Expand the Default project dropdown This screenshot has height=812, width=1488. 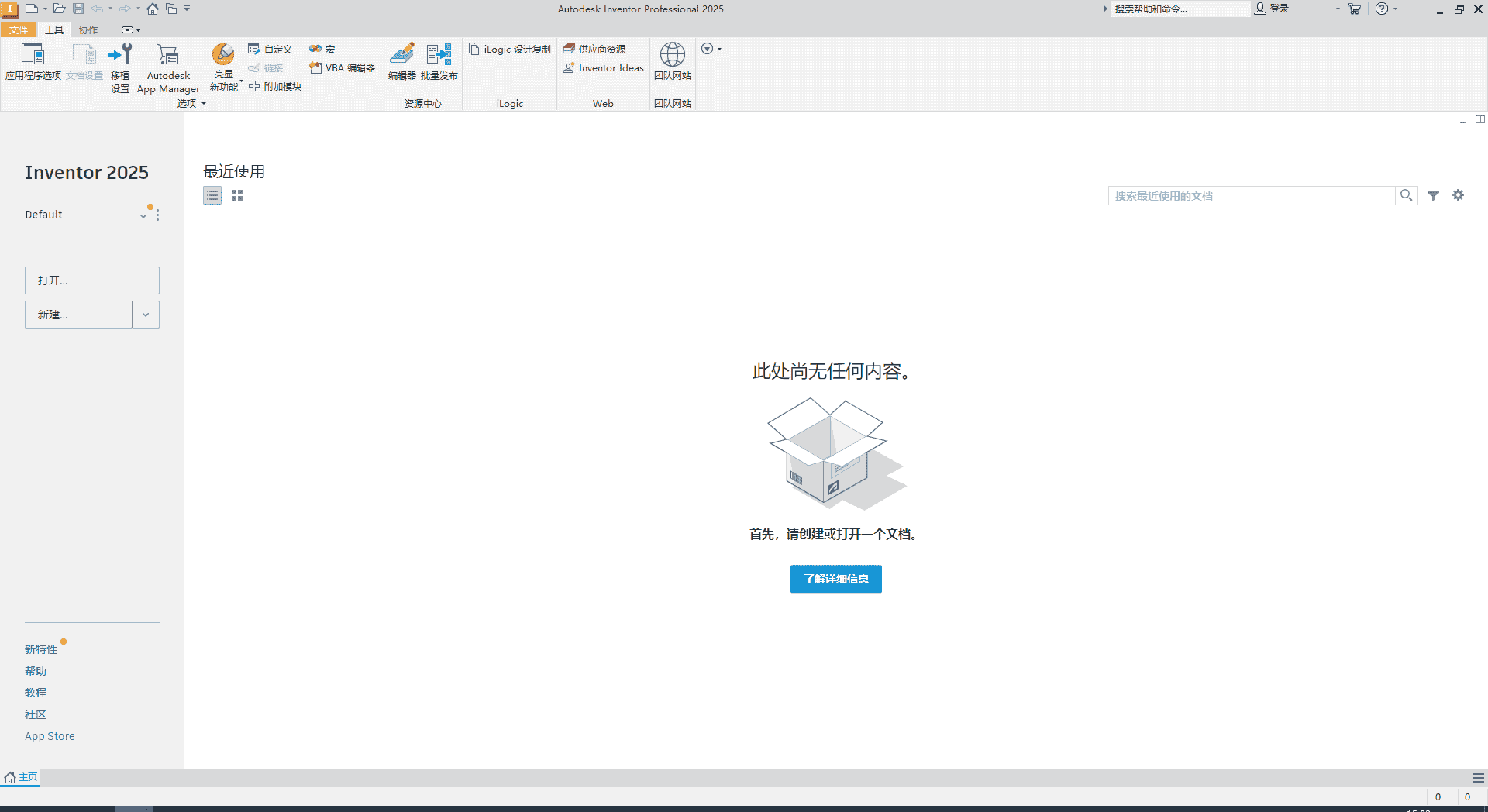pos(143,215)
